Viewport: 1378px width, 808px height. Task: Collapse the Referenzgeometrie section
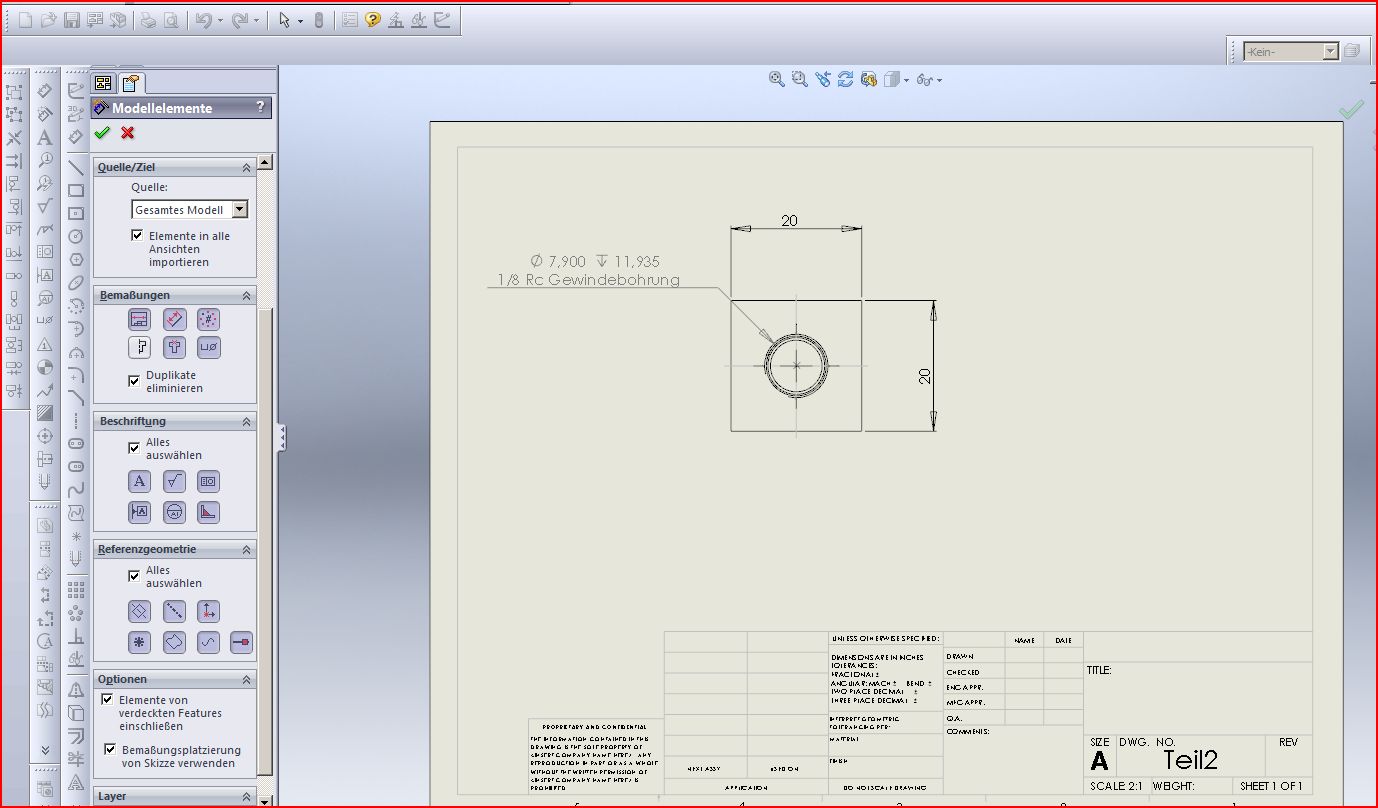point(246,550)
